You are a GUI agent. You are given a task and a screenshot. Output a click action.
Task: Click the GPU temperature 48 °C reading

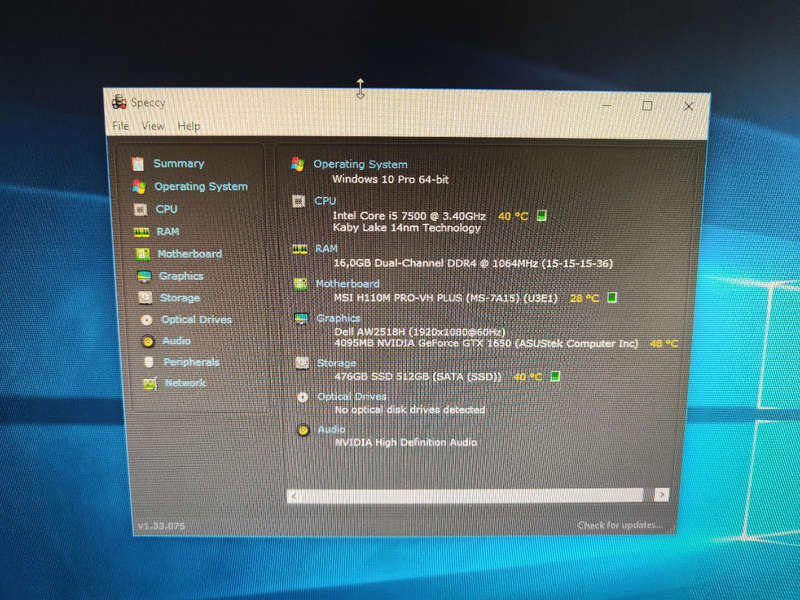click(664, 343)
